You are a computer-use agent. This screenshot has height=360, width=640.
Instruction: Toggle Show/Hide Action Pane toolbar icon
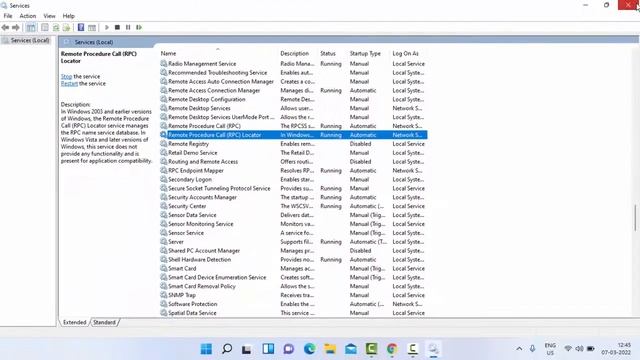coord(92,27)
